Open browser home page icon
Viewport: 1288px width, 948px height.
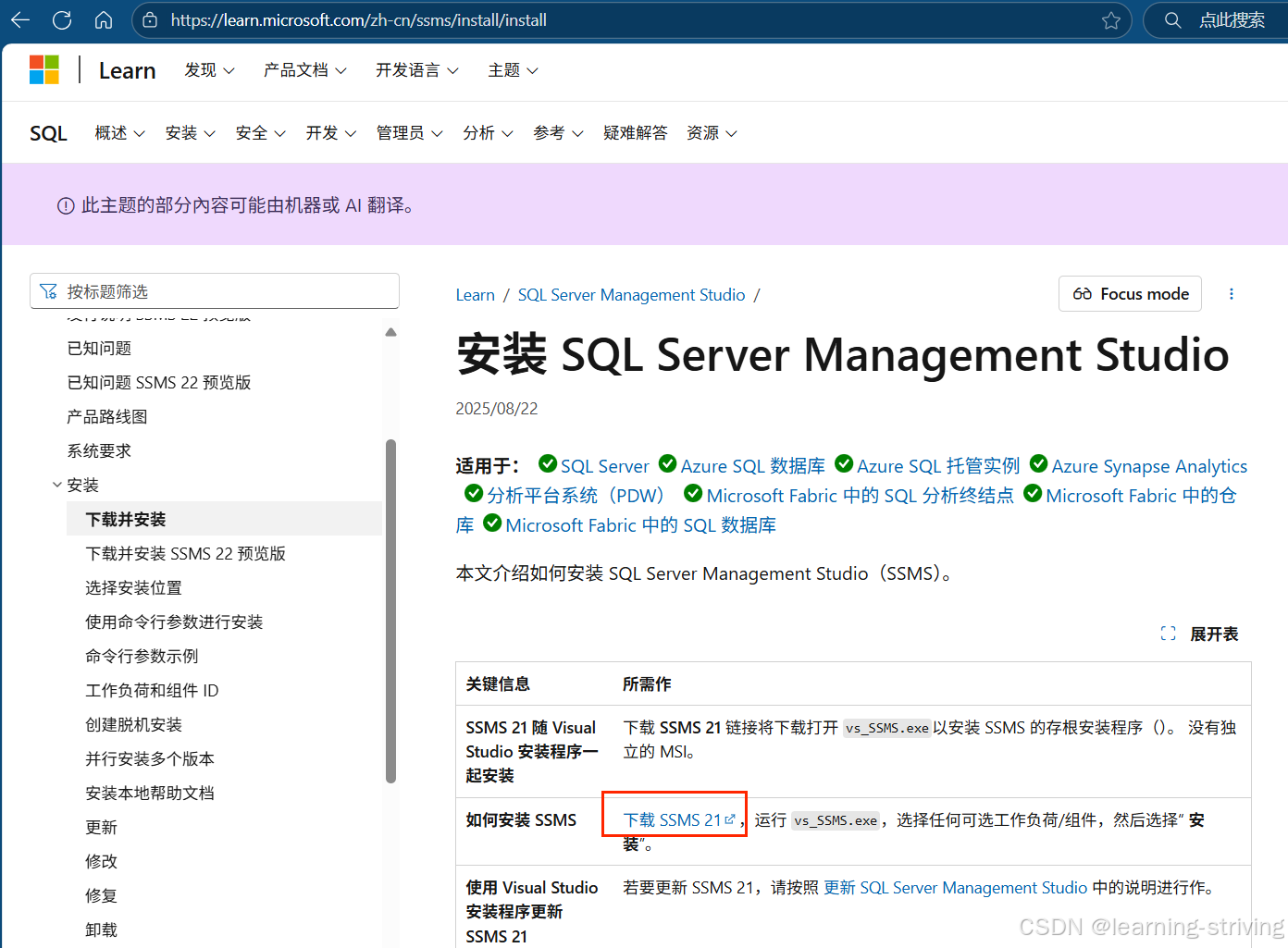(x=104, y=19)
